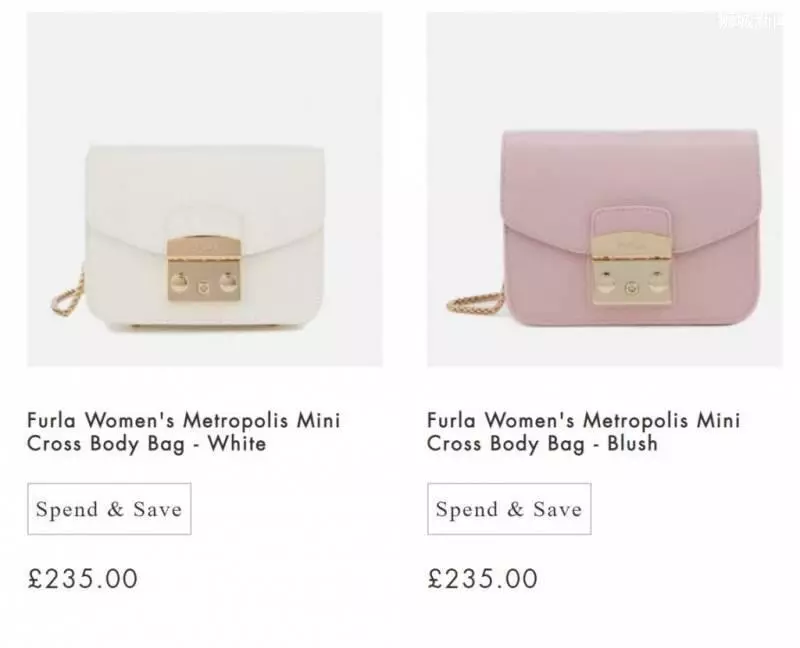Click the watermark text in top-right corner
The width and height of the screenshot is (800, 648).
pos(750,21)
